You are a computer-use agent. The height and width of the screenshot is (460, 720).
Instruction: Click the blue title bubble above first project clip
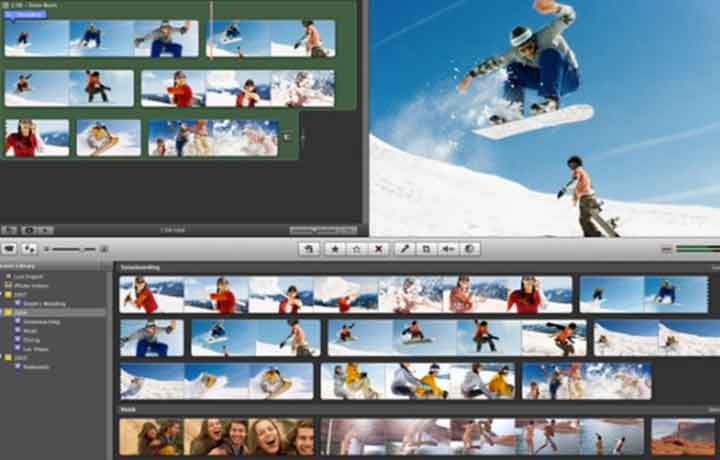click(x=25, y=14)
